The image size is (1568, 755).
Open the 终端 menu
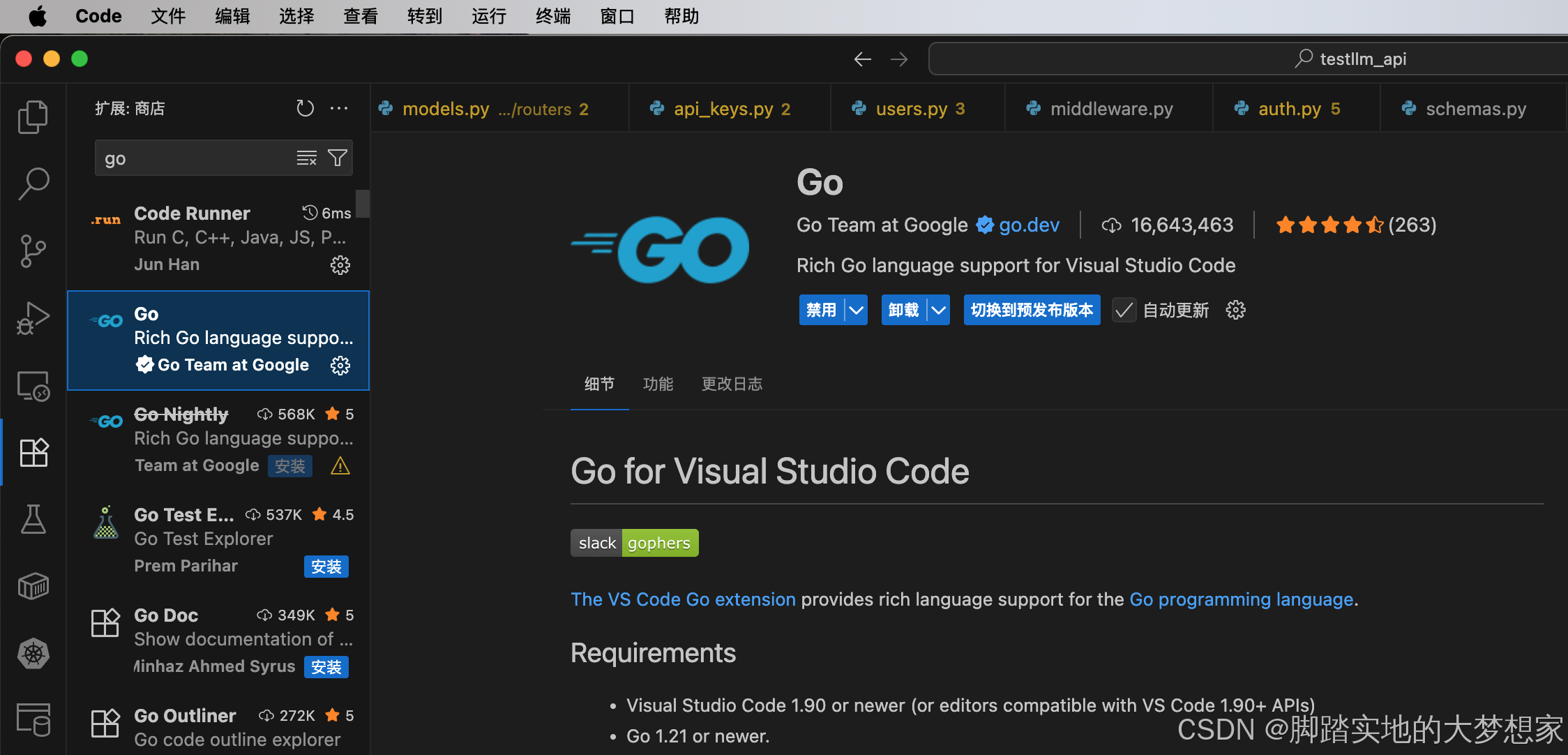(x=553, y=16)
